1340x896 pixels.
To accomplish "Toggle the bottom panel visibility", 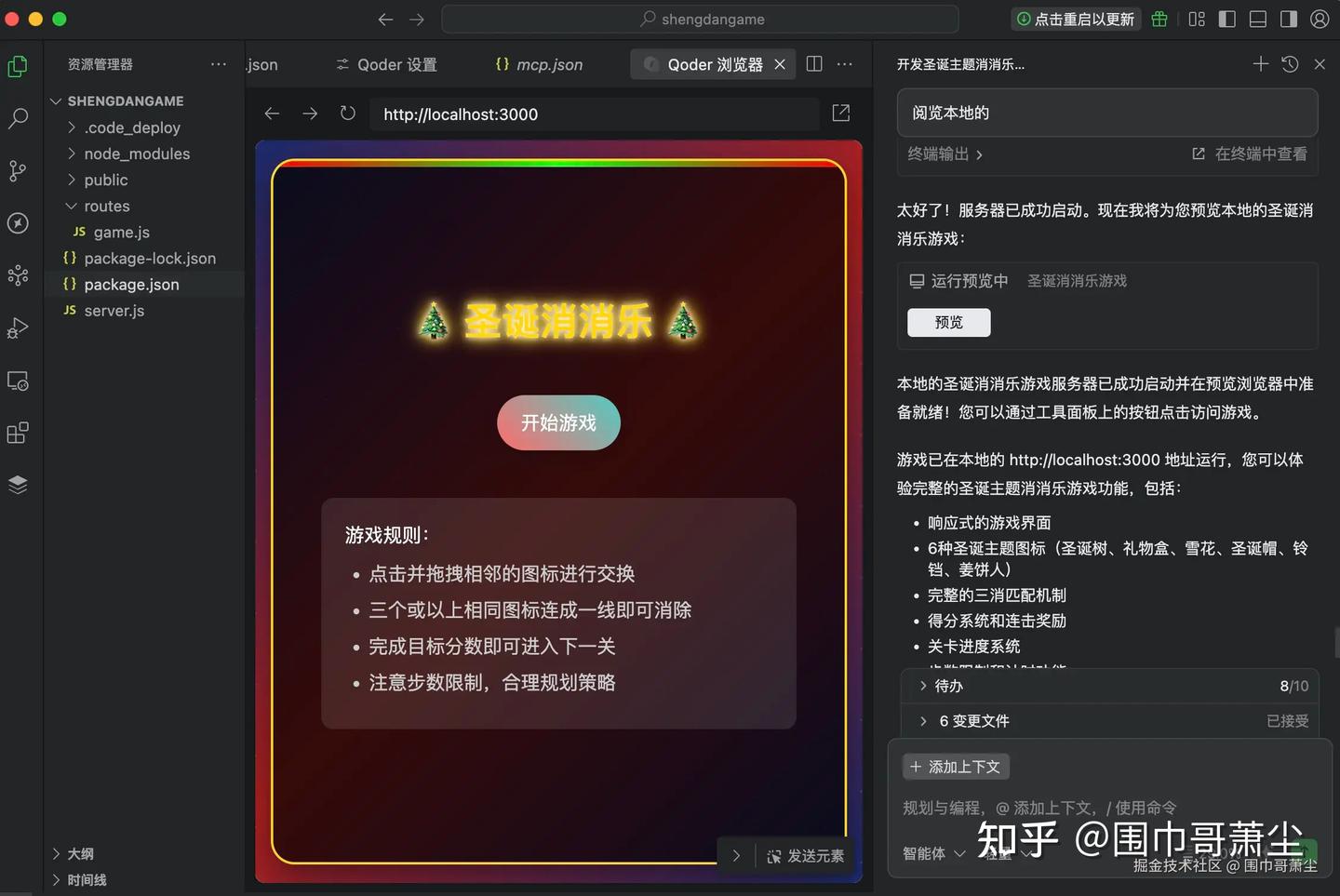I will (x=1257, y=19).
